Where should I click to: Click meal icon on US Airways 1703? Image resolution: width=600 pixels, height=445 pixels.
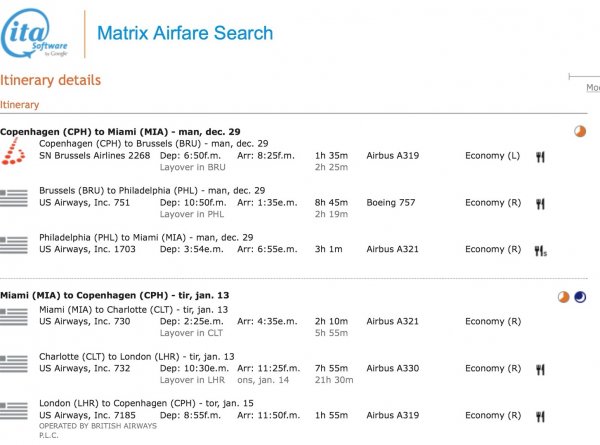[x=541, y=250]
